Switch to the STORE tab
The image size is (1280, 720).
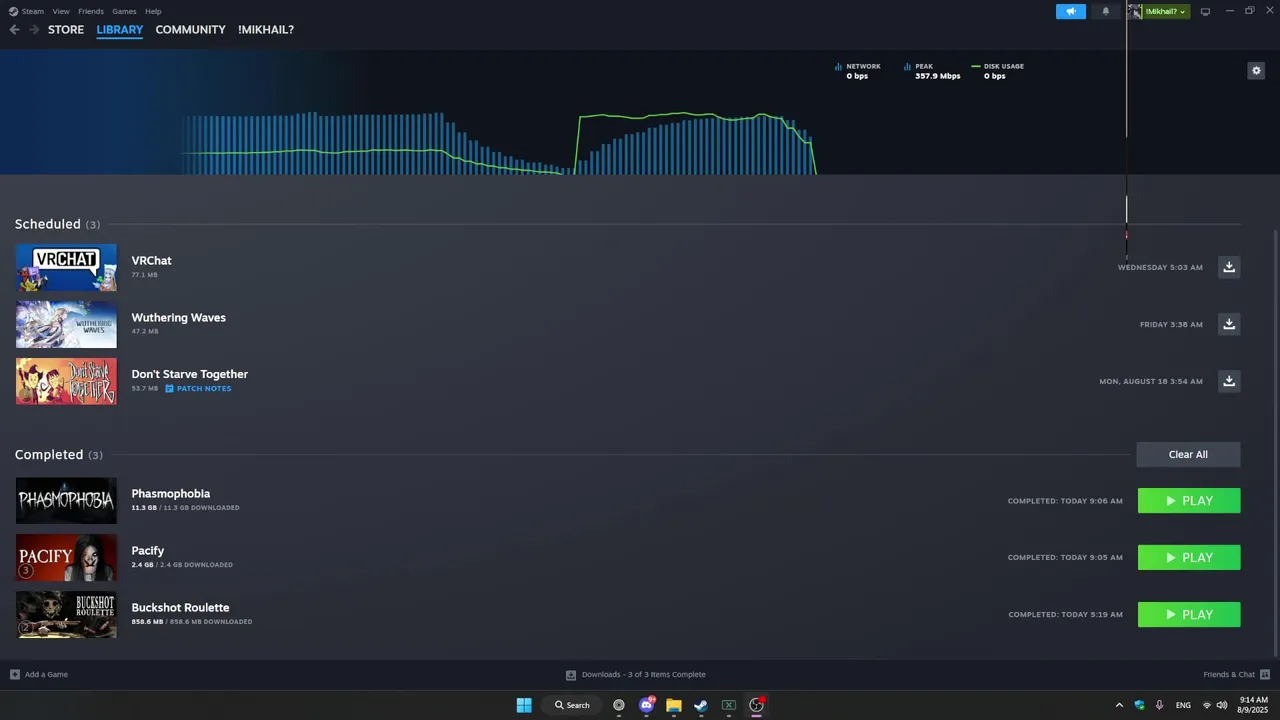pos(66,30)
